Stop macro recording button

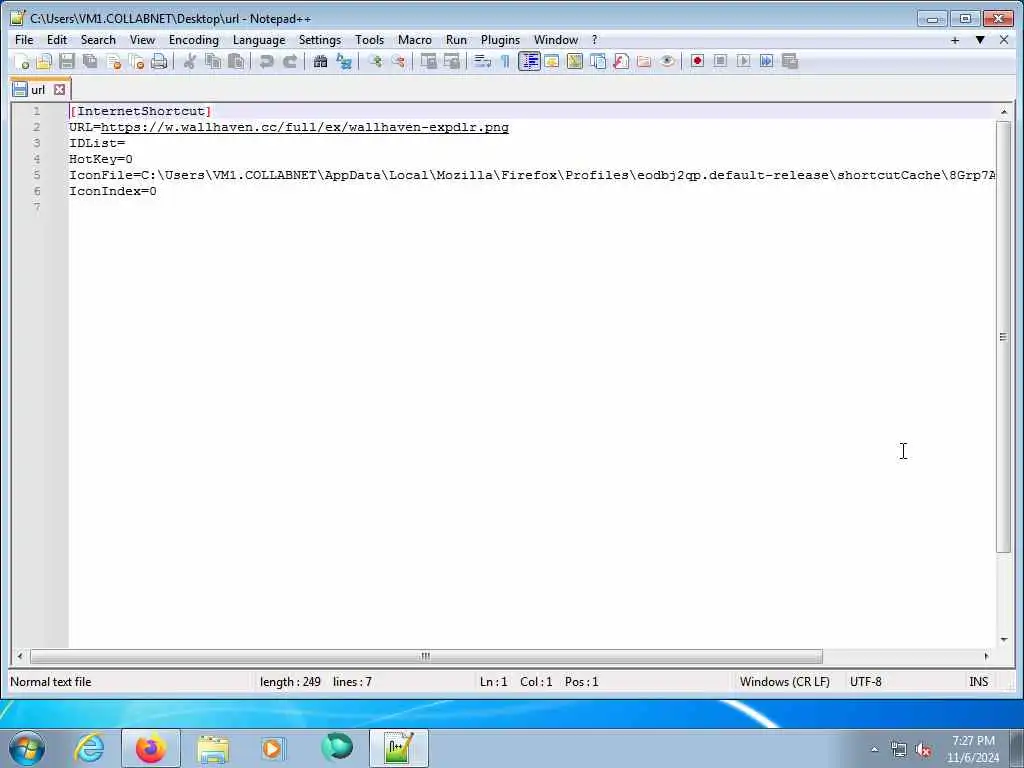(720, 61)
